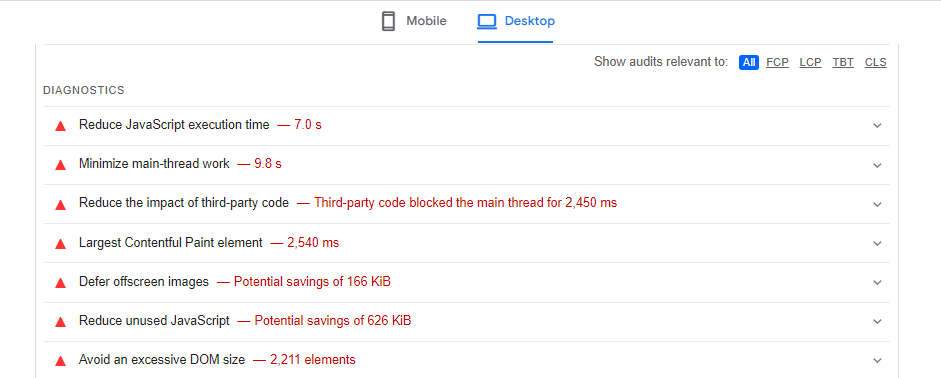Screen dimensions: 941x378
Task: Click warning triangle next to third-party code audit
Action: 60,205
